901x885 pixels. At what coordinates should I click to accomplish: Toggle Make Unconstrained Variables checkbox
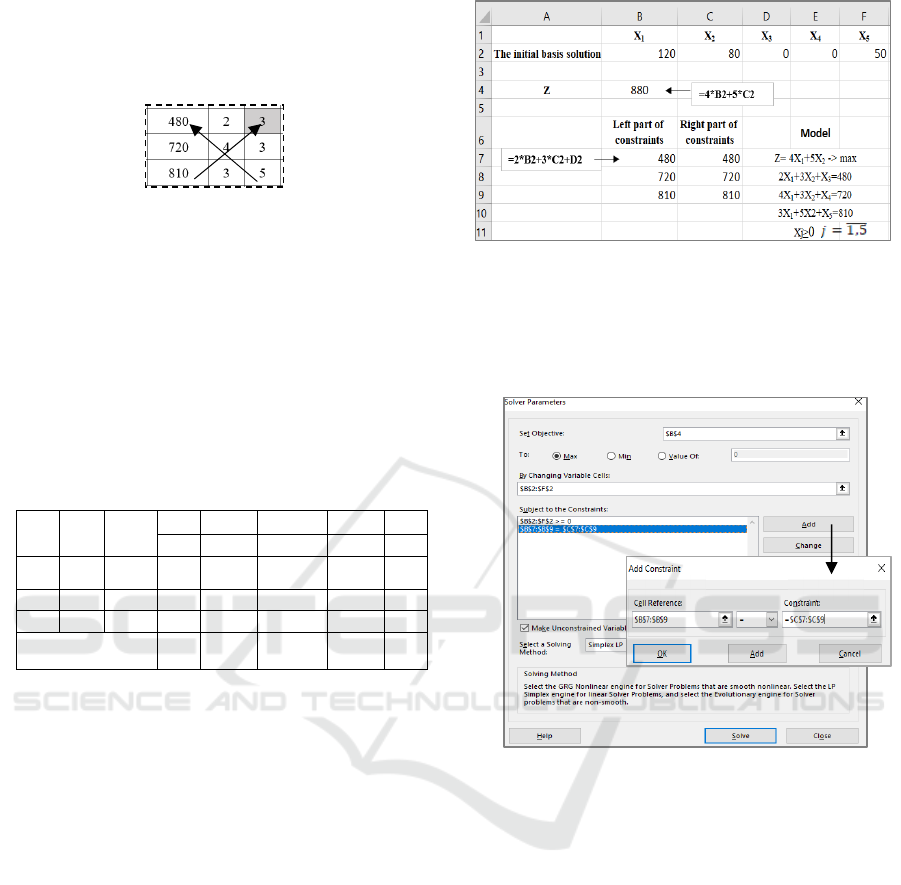tap(525, 628)
